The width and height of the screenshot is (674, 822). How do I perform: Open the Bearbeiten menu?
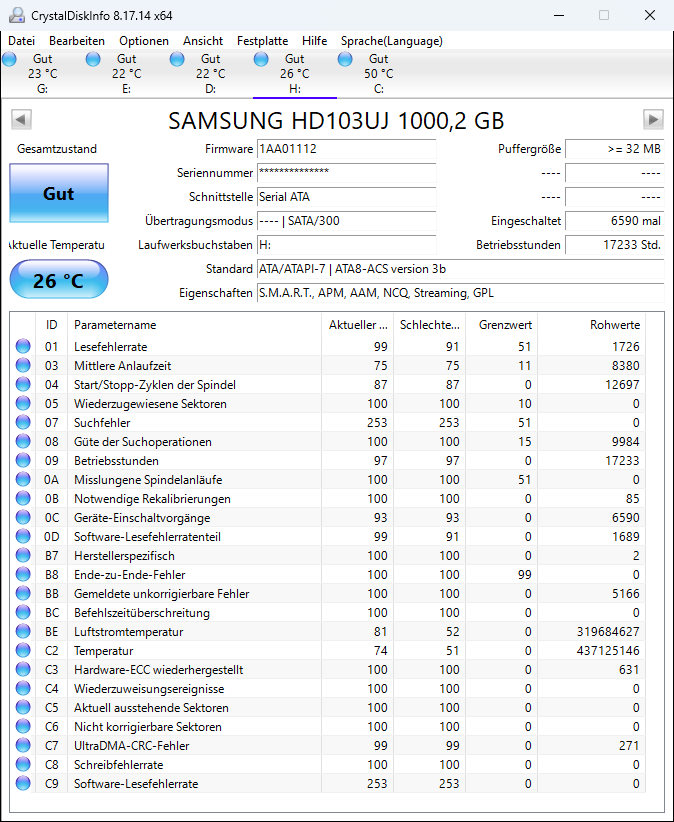click(77, 41)
